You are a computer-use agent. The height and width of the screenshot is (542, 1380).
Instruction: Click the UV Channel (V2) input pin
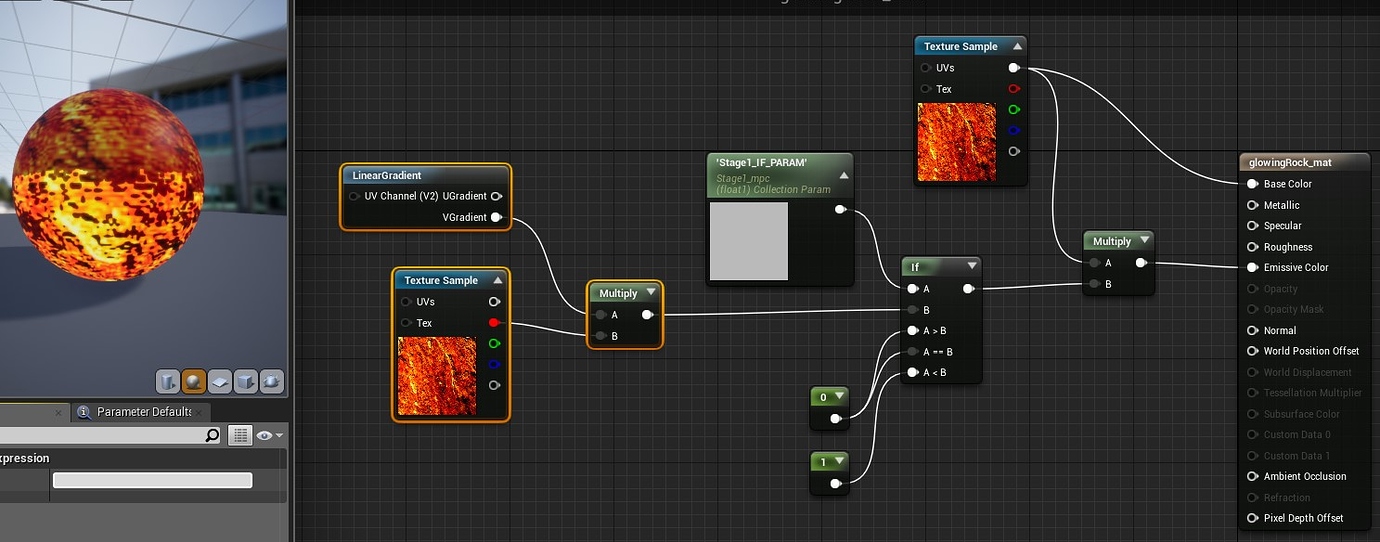point(354,196)
